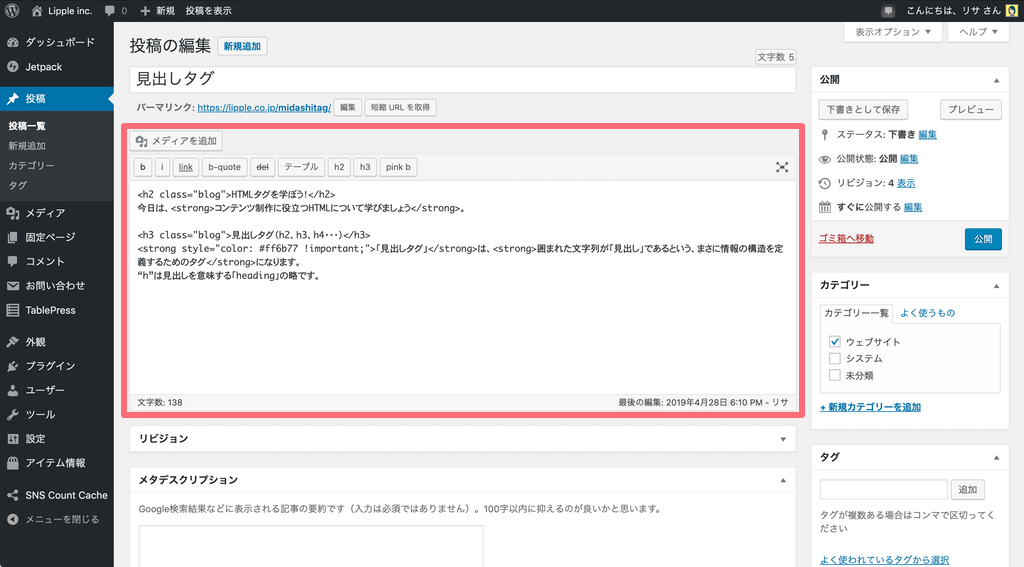1024x567 pixels.
Task: Open the ヘルプ dropdown
Action: pyautogui.click(x=978, y=32)
